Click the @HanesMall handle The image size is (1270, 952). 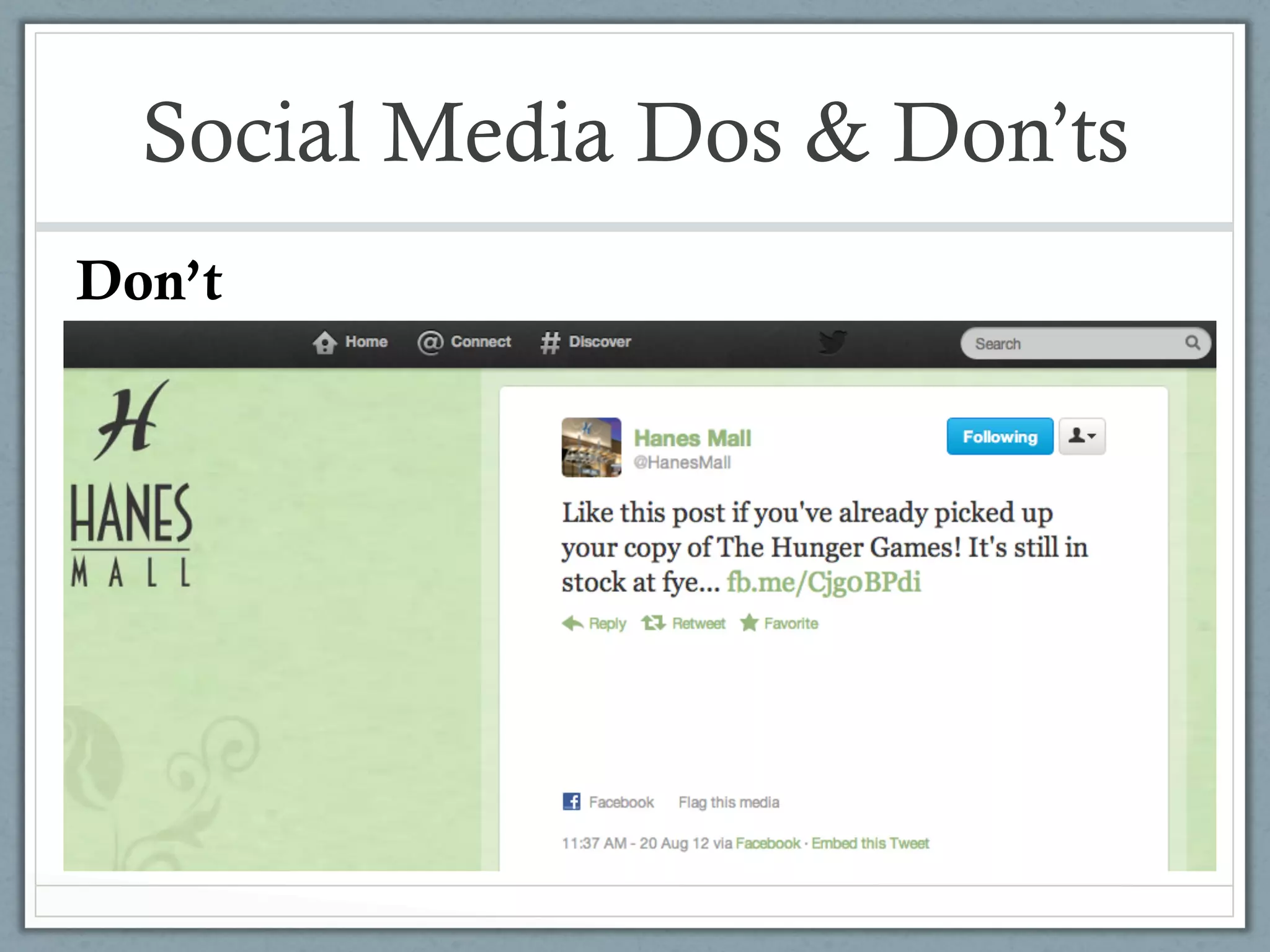coord(682,462)
